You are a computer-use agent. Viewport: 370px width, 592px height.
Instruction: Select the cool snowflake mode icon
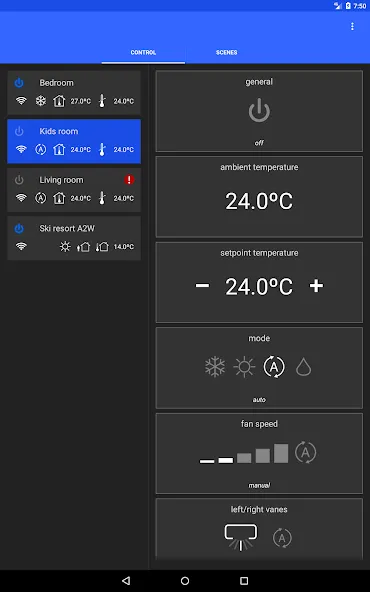(215, 367)
